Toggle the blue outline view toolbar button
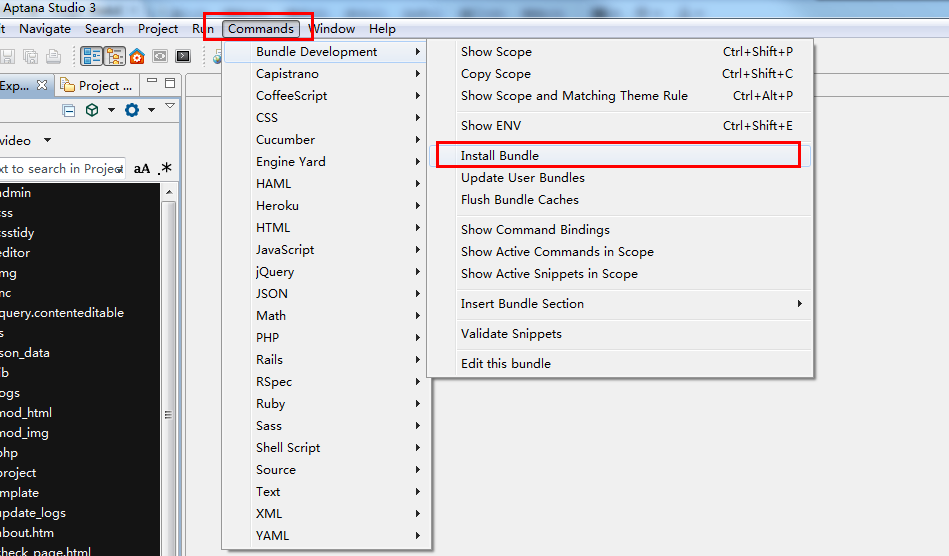 pos(92,56)
